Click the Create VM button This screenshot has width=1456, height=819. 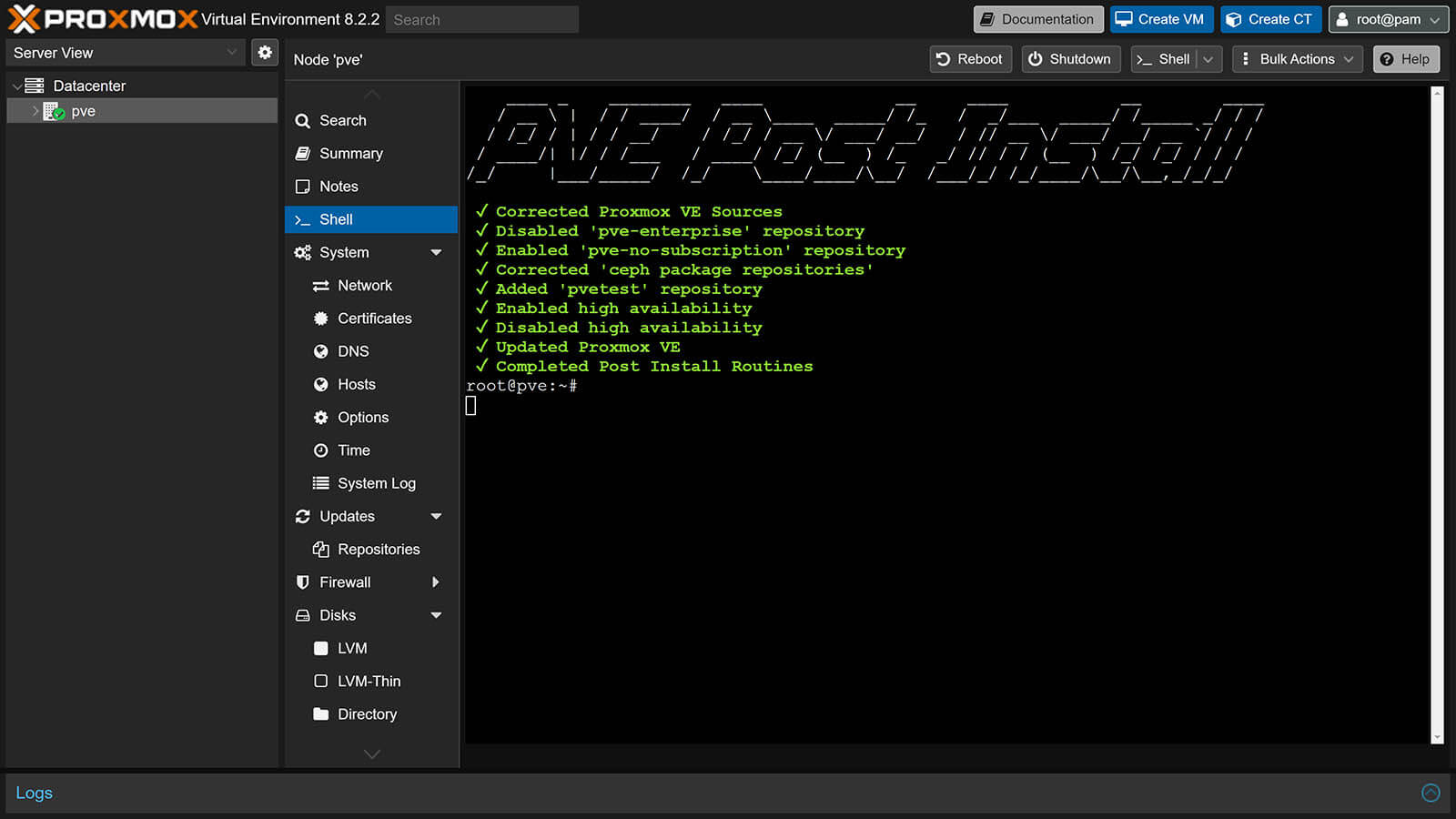(1161, 19)
